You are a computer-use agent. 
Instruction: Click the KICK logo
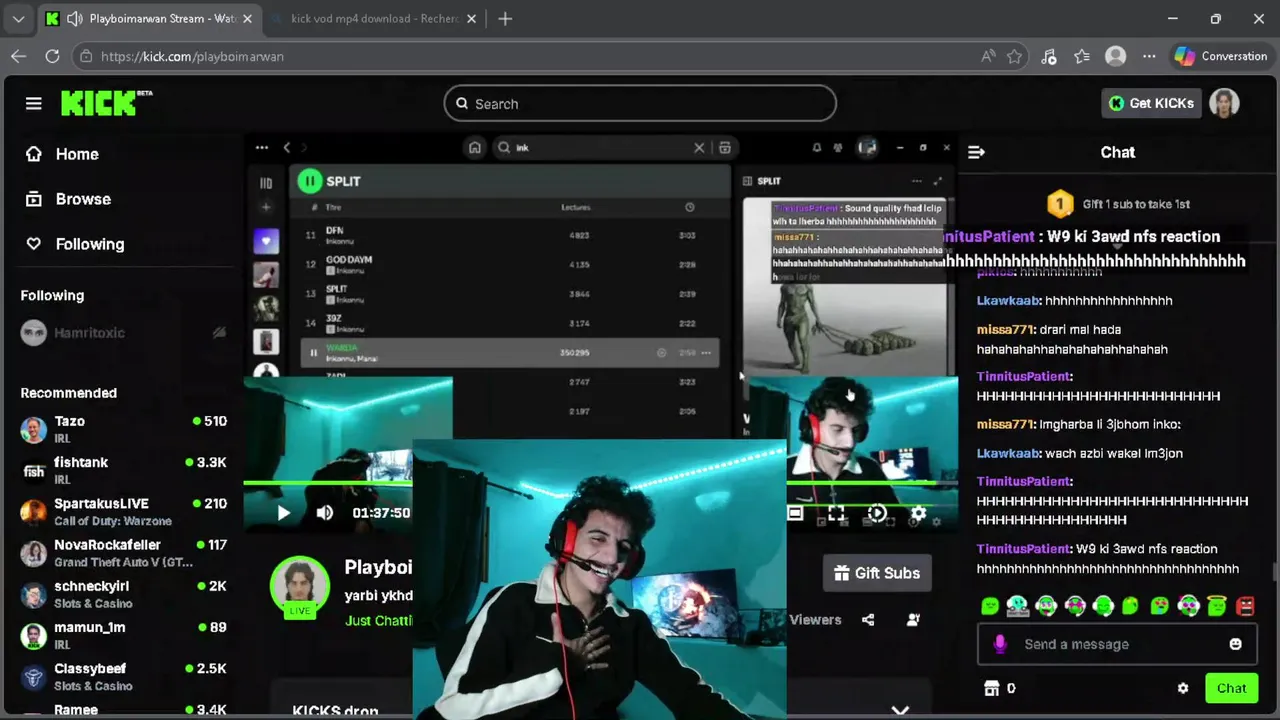[106, 103]
